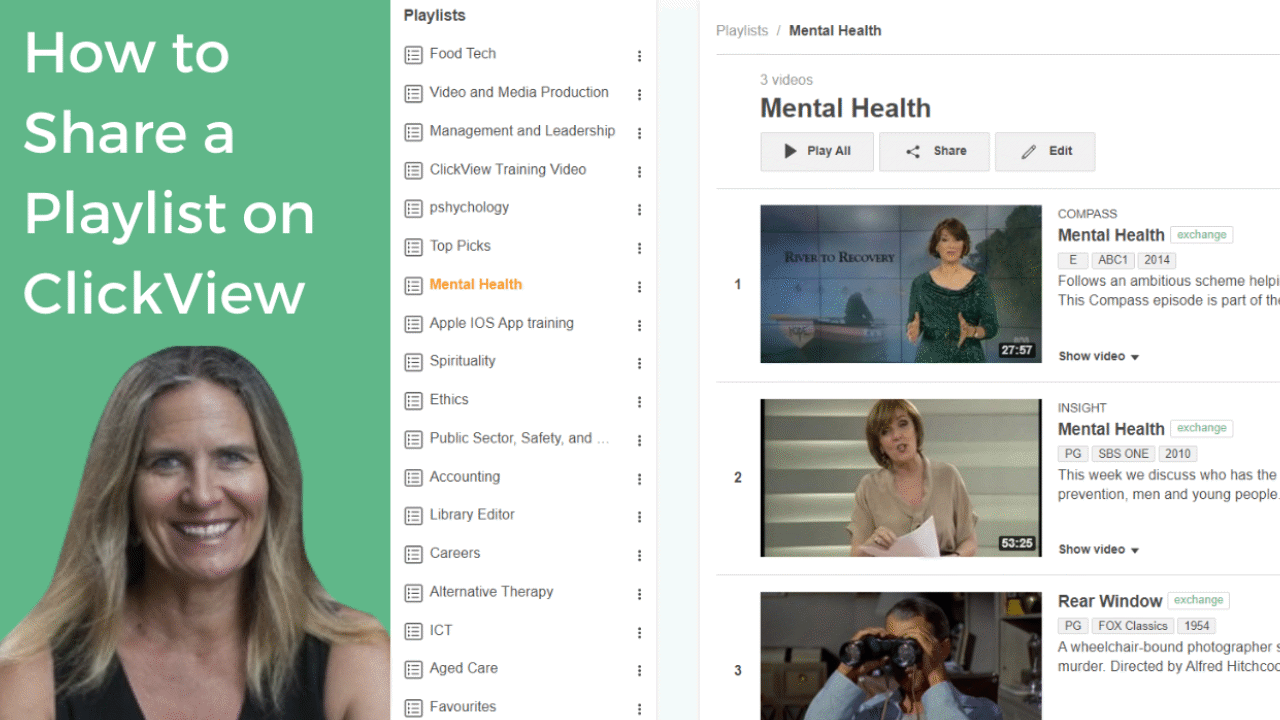Select the Aged Care playlist
The height and width of the screenshot is (720, 1280).
[x=464, y=668]
